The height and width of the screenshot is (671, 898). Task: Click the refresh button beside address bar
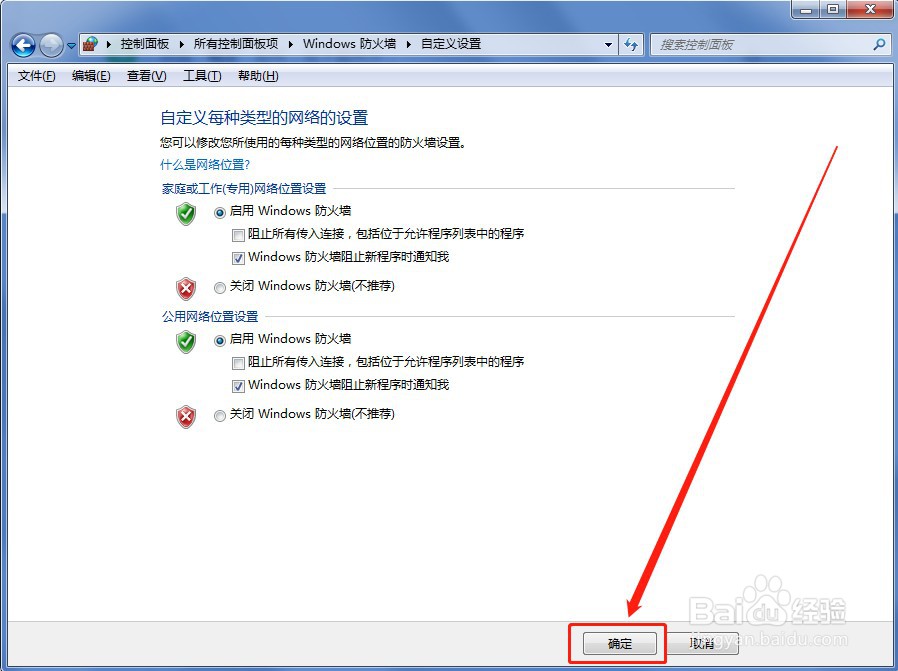[x=631, y=44]
